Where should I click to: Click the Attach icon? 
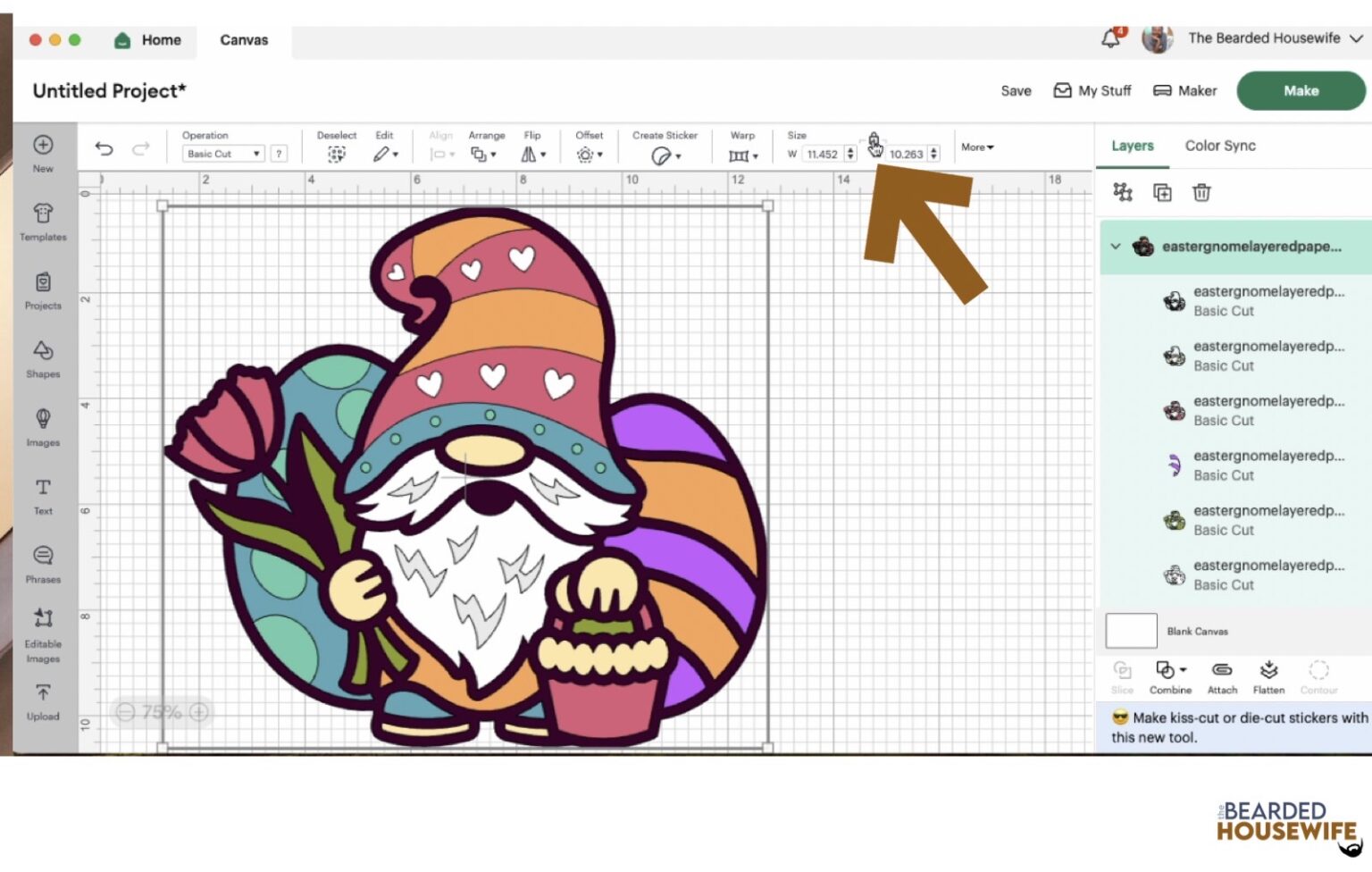click(1222, 676)
